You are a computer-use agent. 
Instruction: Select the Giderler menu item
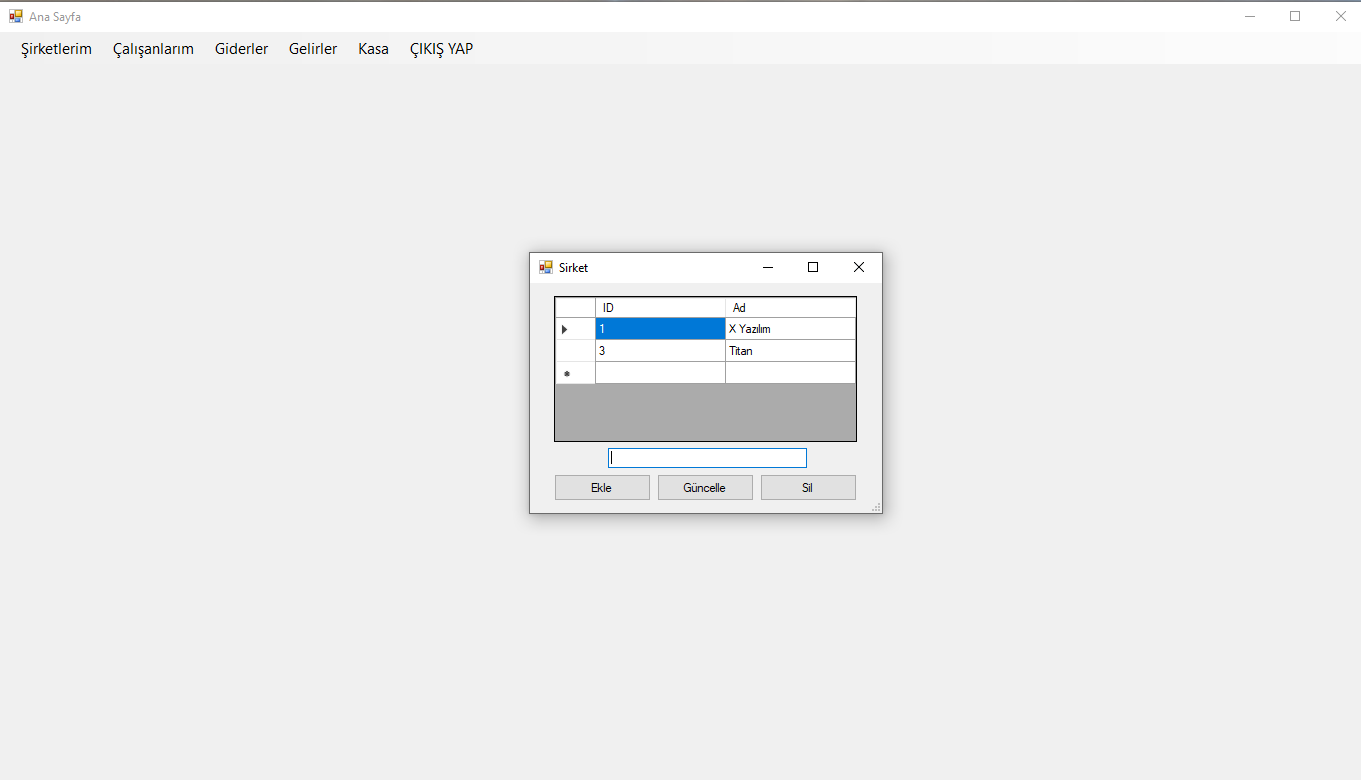pyautogui.click(x=241, y=49)
